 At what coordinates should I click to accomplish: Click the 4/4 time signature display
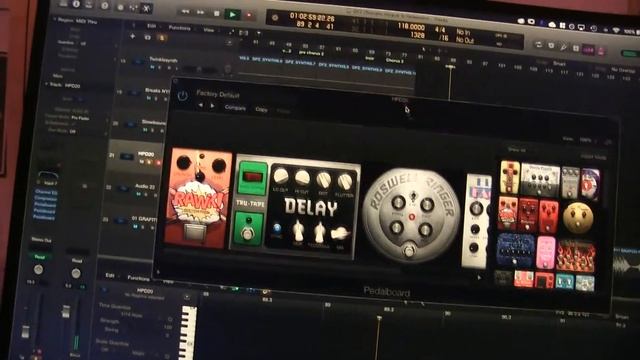[x=440, y=29]
